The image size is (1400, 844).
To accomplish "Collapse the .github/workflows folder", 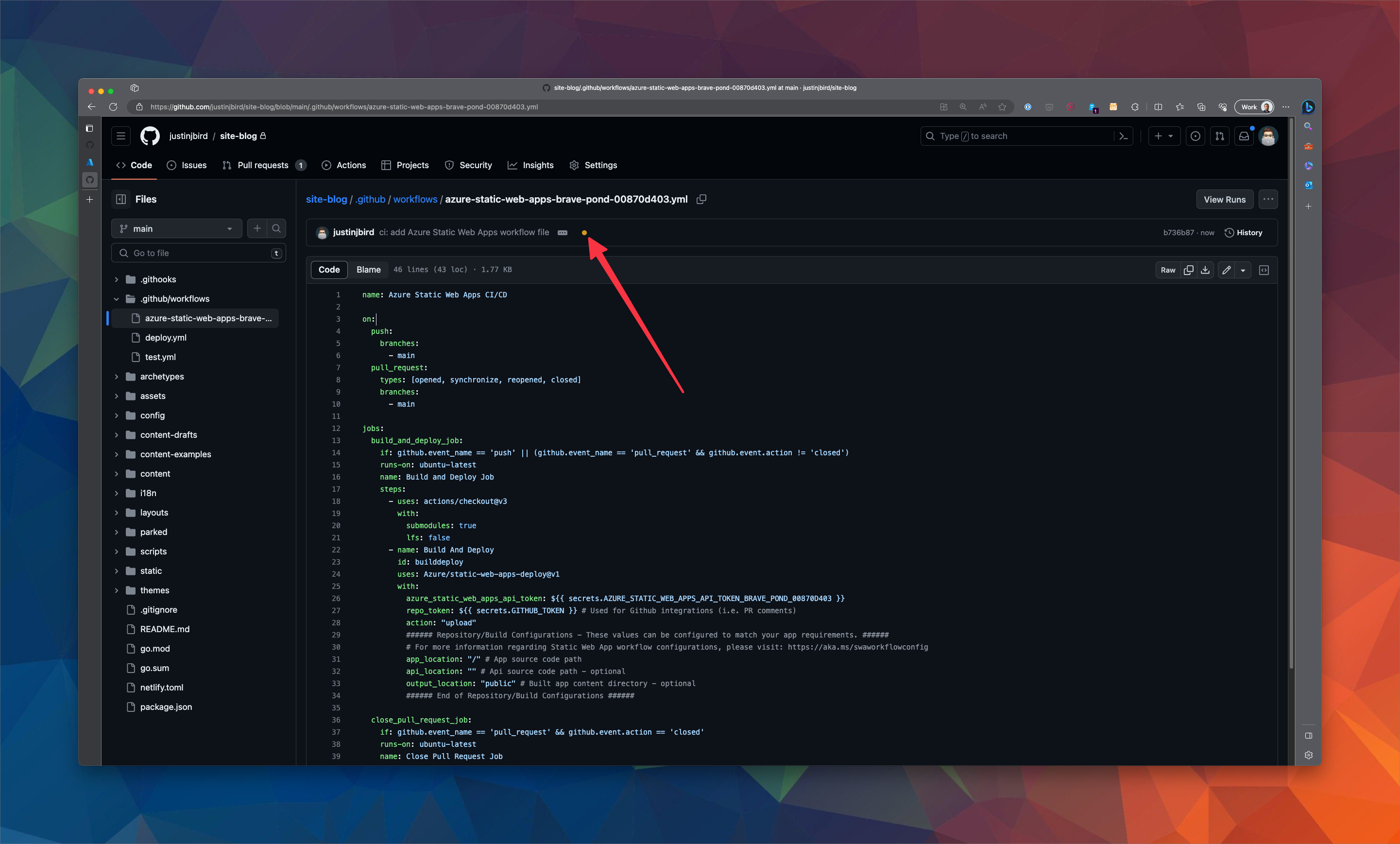I will 117,299.
